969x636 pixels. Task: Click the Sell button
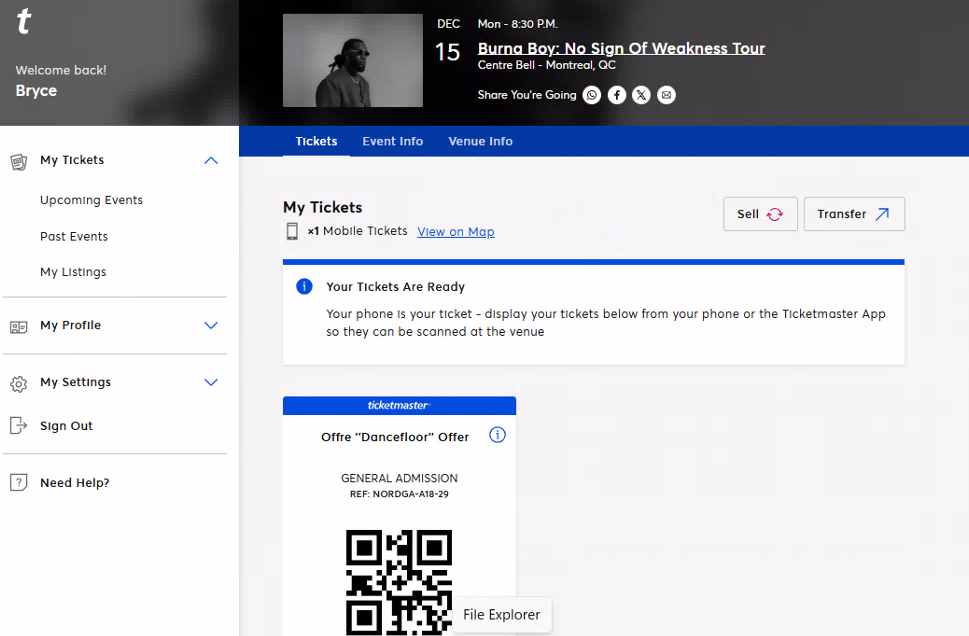click(760, 214)
